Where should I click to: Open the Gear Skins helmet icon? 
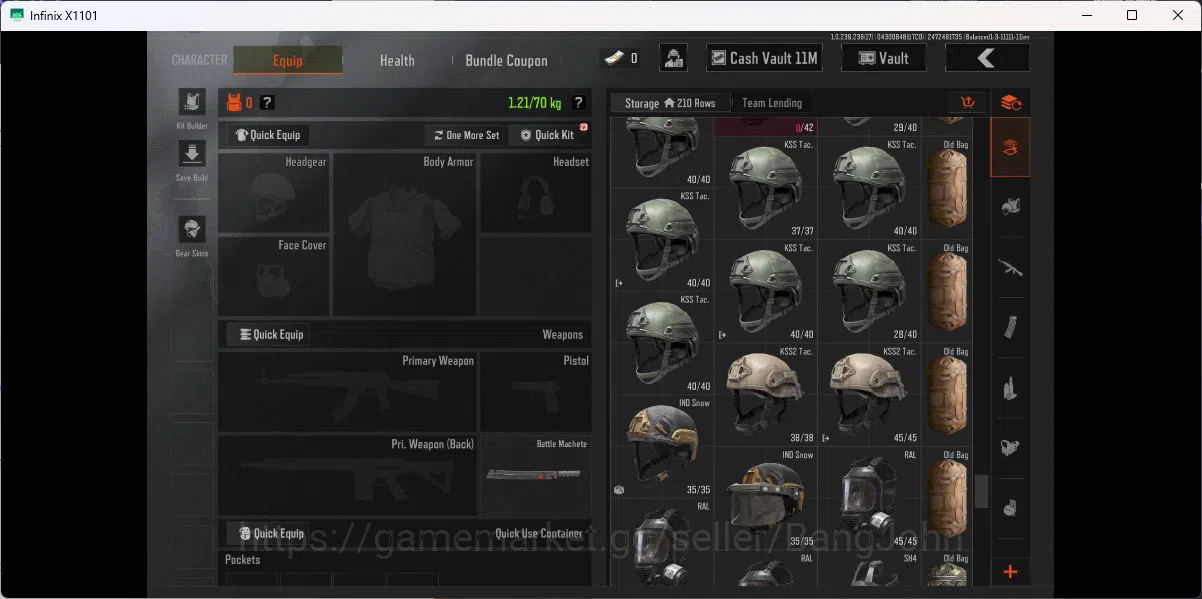[x=191, y=229]
